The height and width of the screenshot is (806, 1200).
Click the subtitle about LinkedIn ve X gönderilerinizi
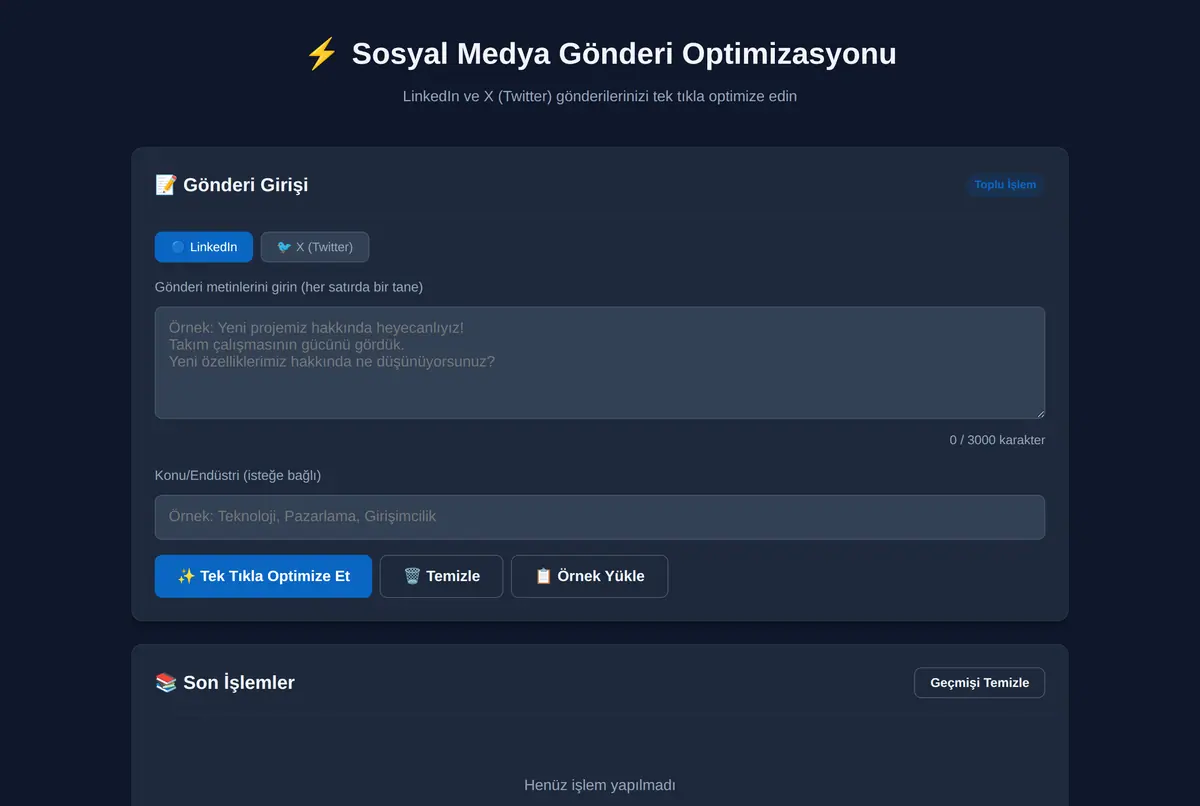(600, 97)
